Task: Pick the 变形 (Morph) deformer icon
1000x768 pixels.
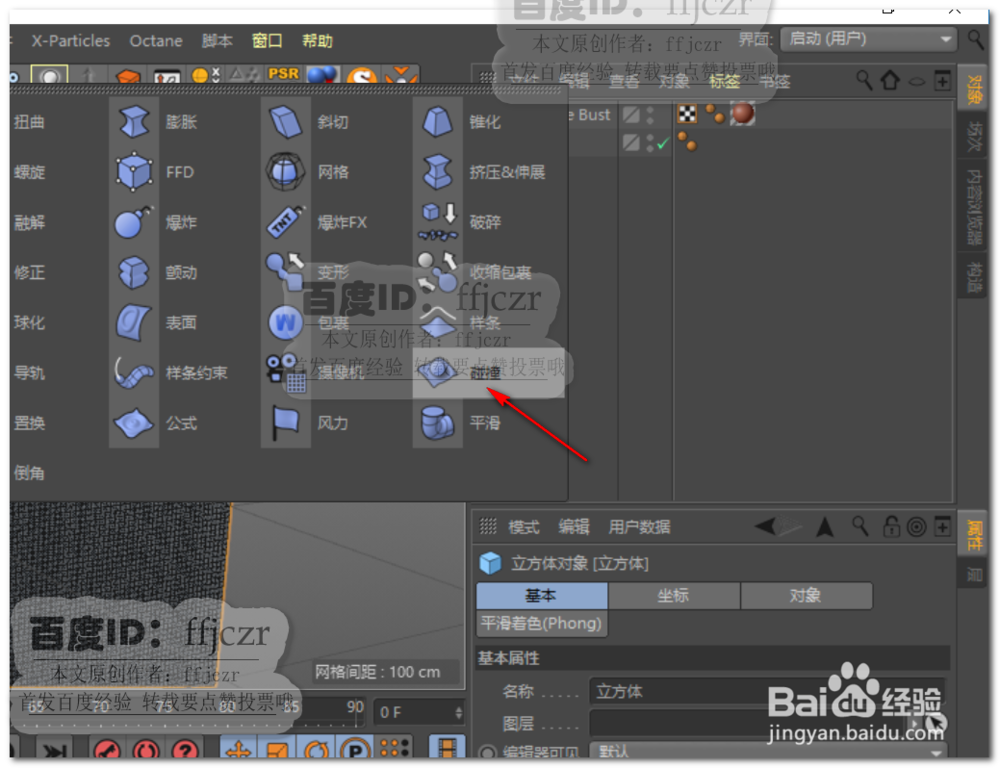Action: (x=284, y=271)
